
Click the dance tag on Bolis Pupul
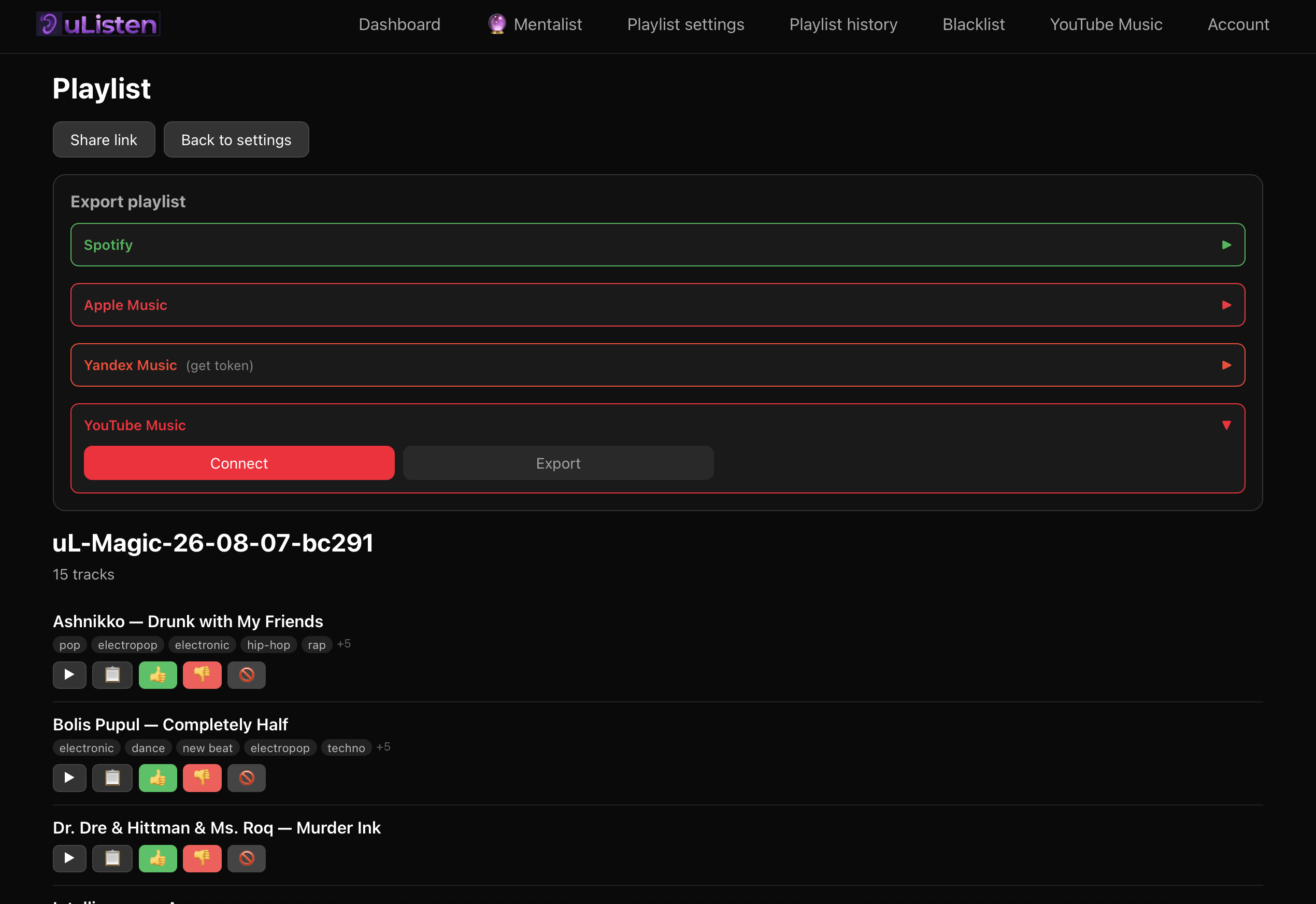coord(148,747)
